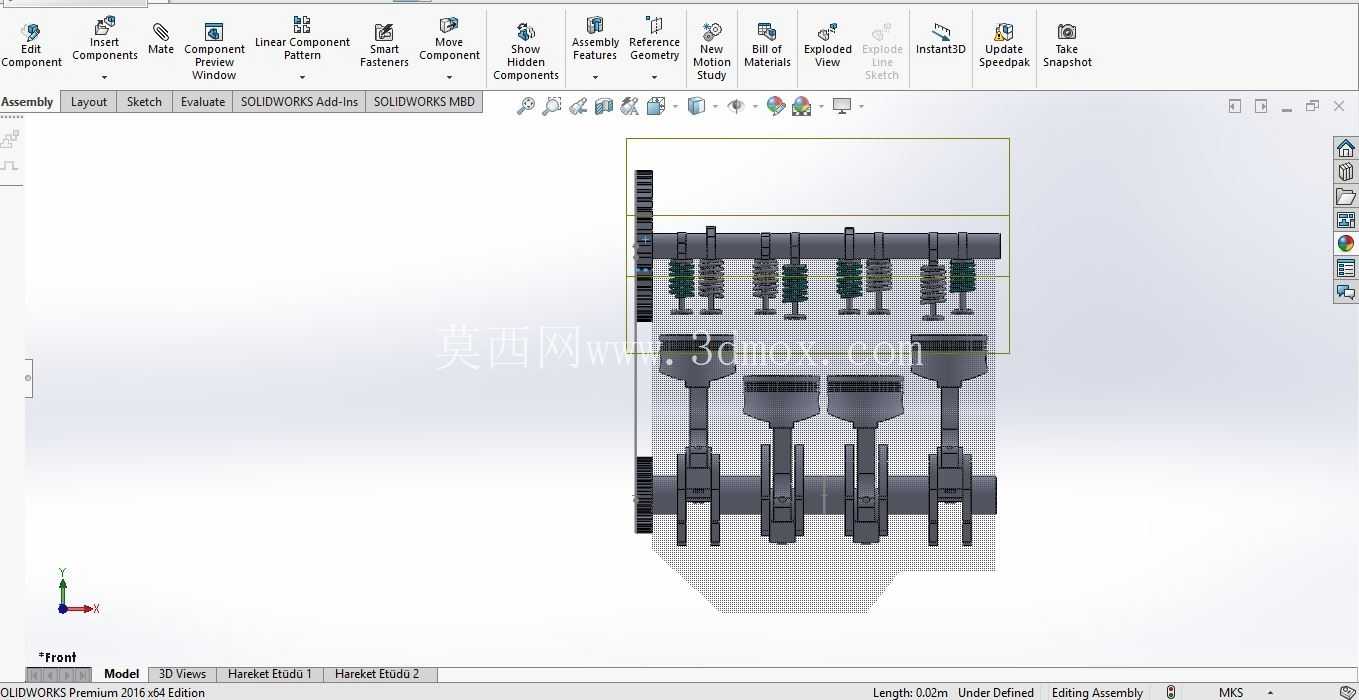The width and height of the screenshot is (1359, 700).
Task: Click the Dynamic Annotation Views icon
Action: coord(630,106)
